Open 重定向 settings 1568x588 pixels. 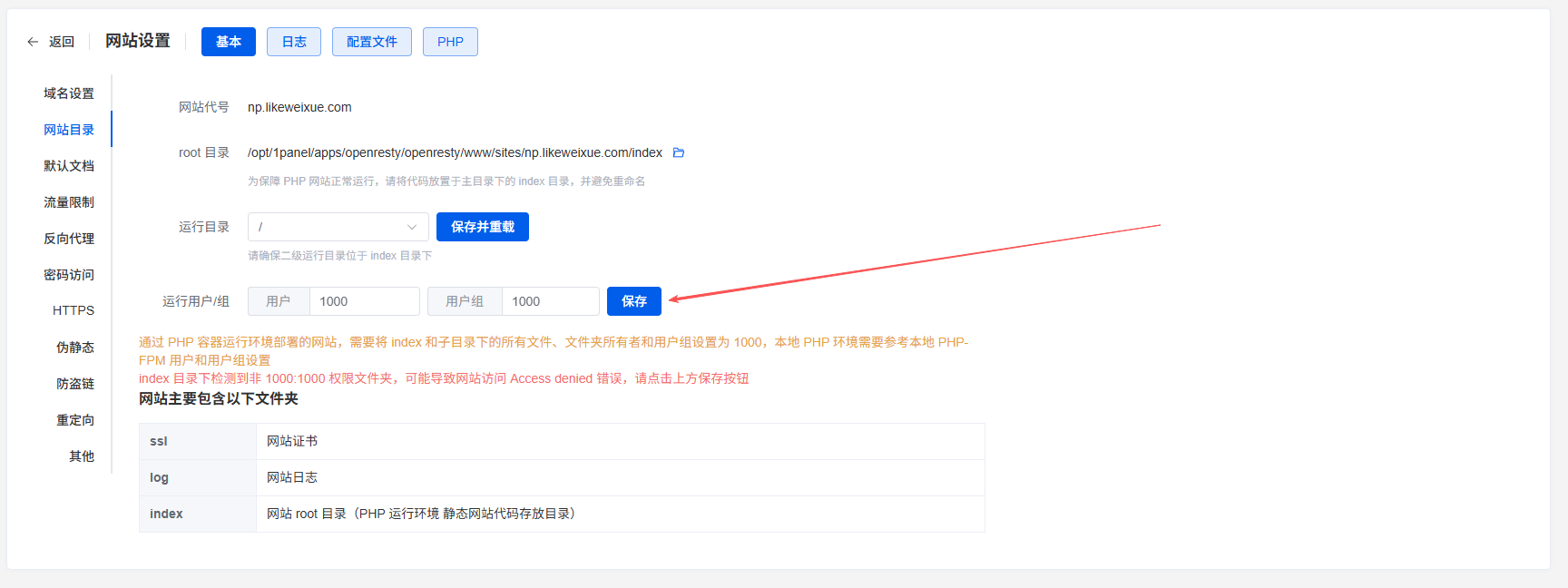click(x=75, y=420)
